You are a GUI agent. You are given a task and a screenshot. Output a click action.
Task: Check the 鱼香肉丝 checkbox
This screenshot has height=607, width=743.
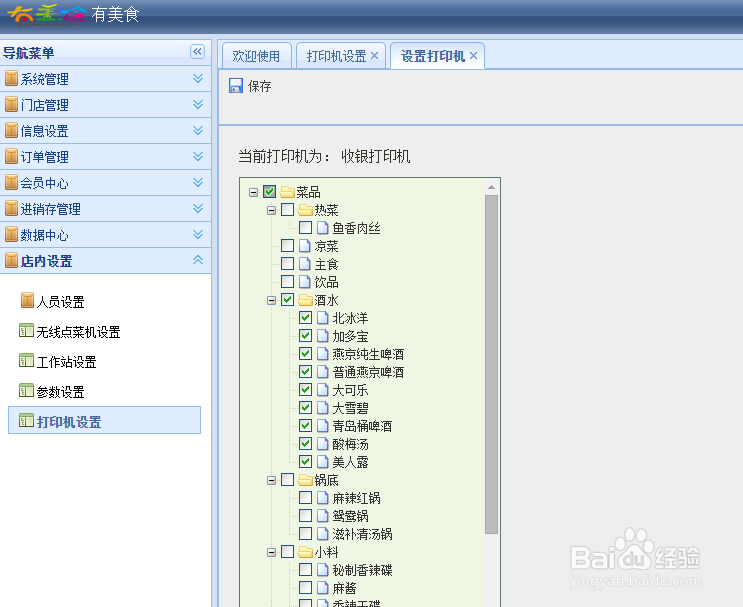306,228
